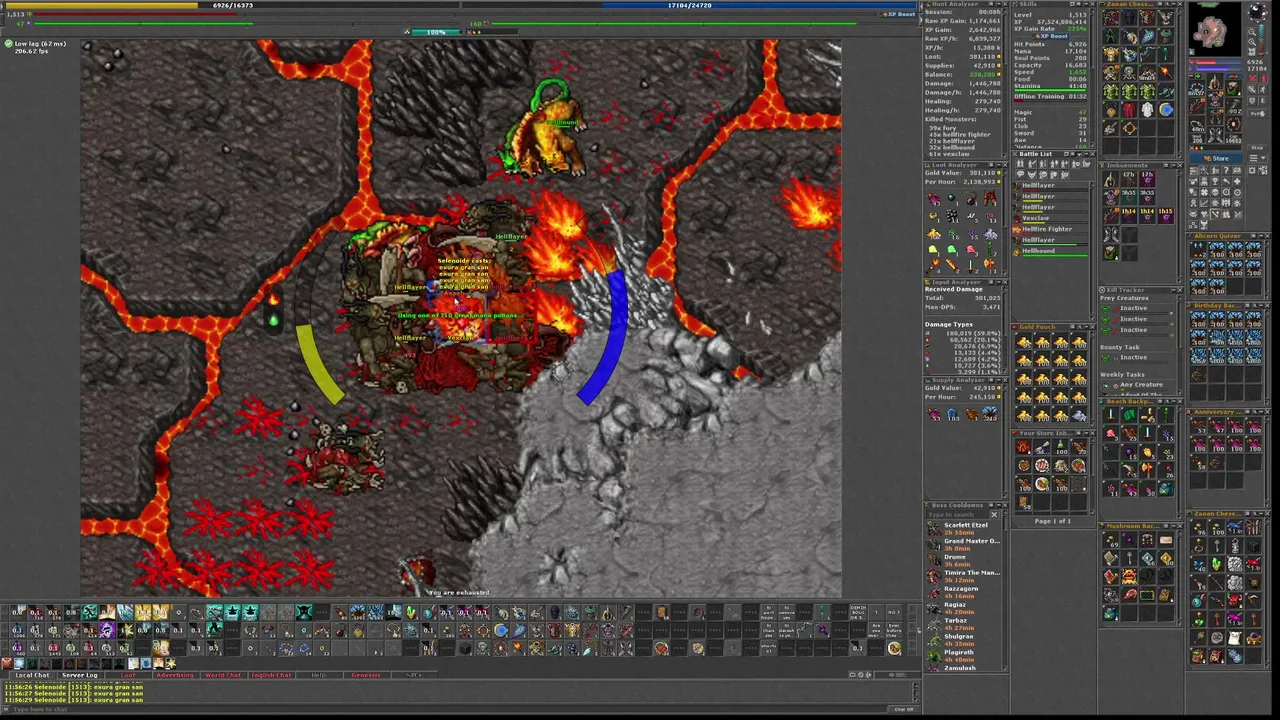Image resolution: width=1280 pixels, height=720 pixels.
Task: Open the Help chat tab
Action: tap(318, 675)
